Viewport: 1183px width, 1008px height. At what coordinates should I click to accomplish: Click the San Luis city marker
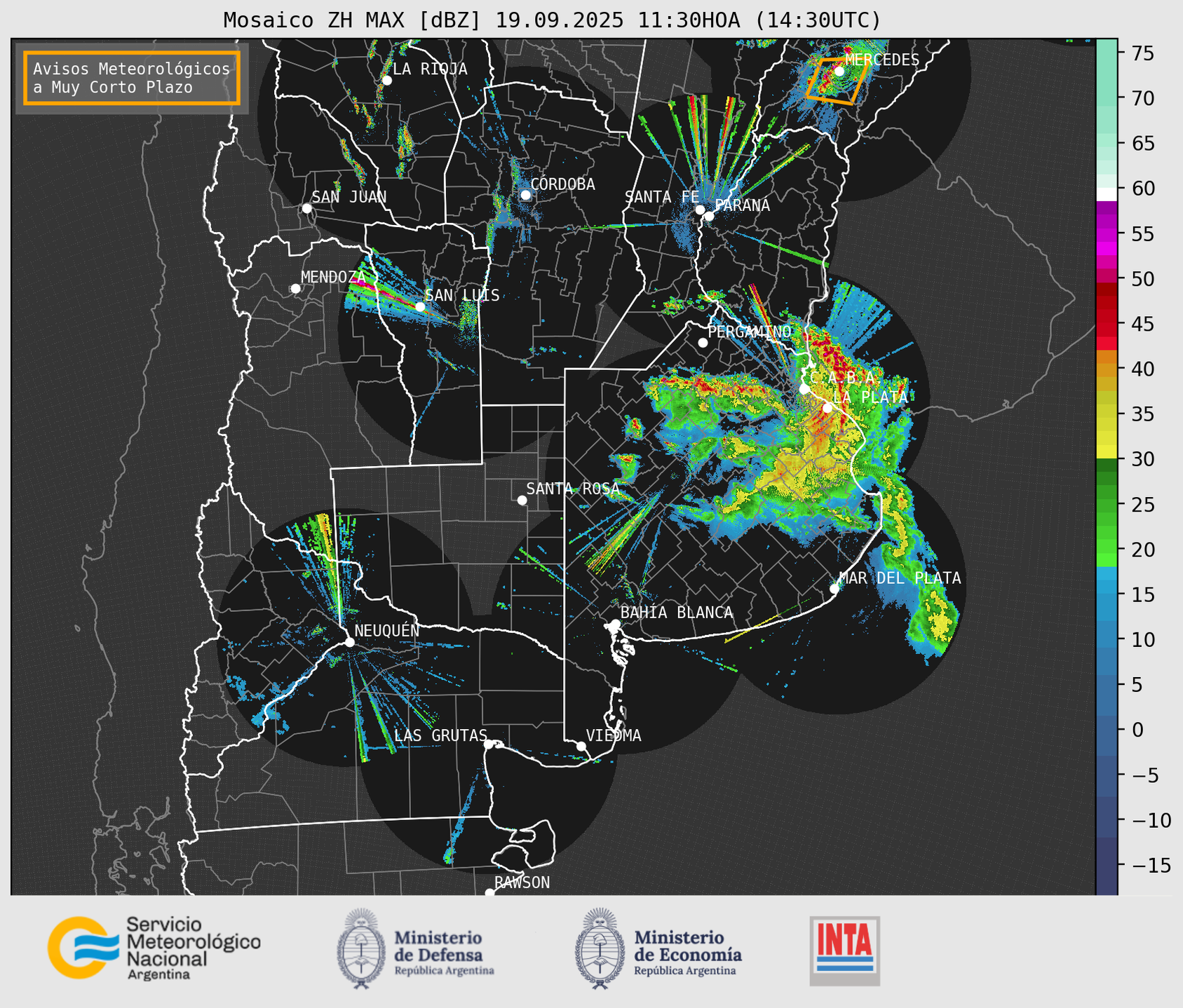click(x=420, y=306)
